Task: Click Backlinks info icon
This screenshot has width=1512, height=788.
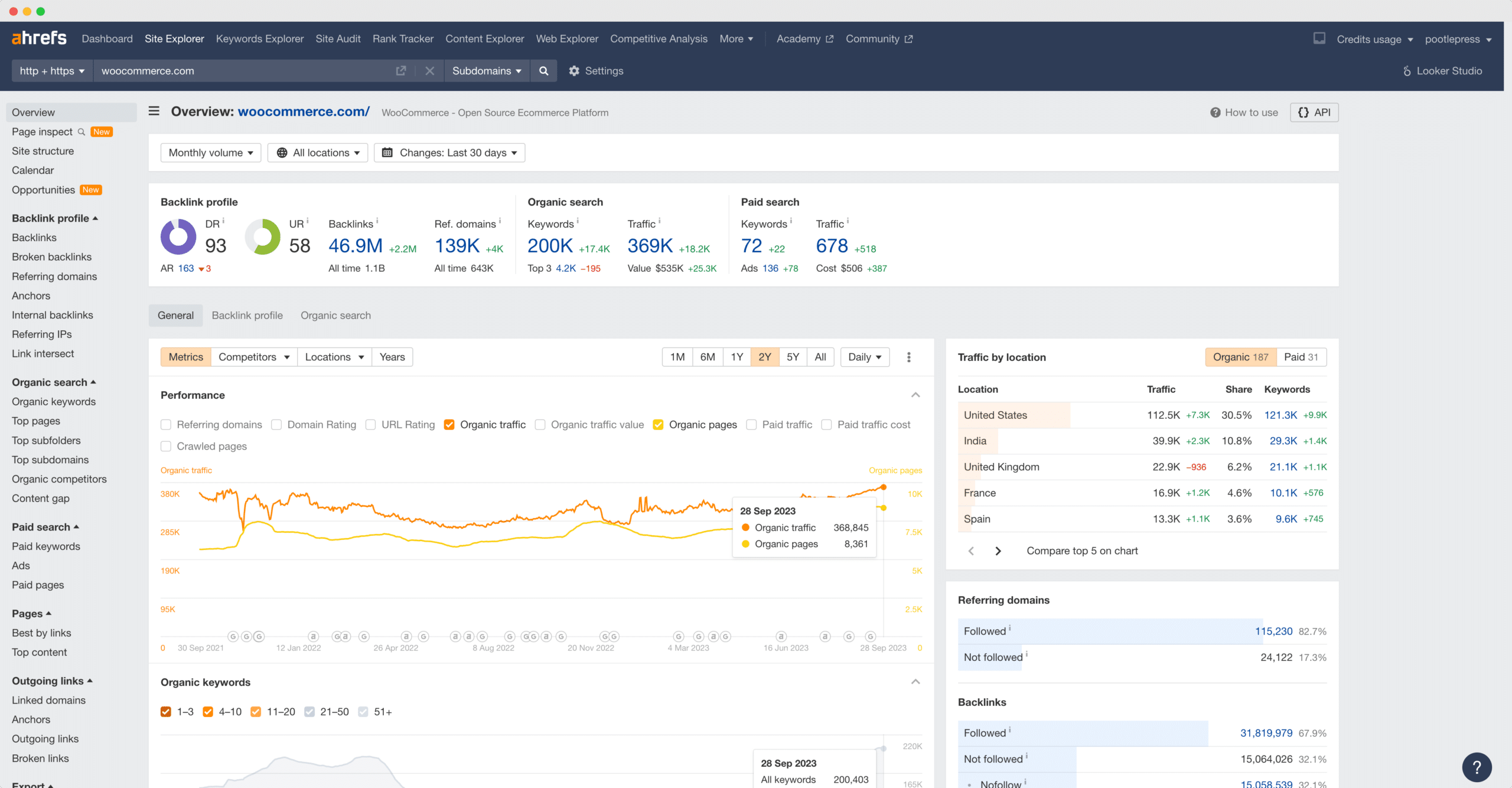Action: pyautogui.click(x=377, y=221)
